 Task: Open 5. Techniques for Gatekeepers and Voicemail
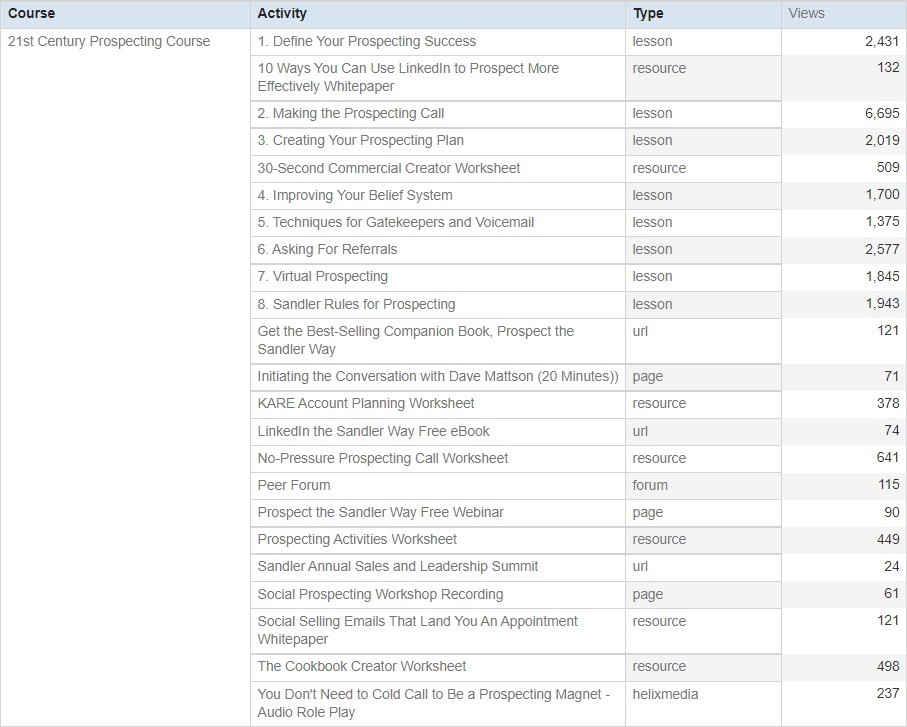396,223
